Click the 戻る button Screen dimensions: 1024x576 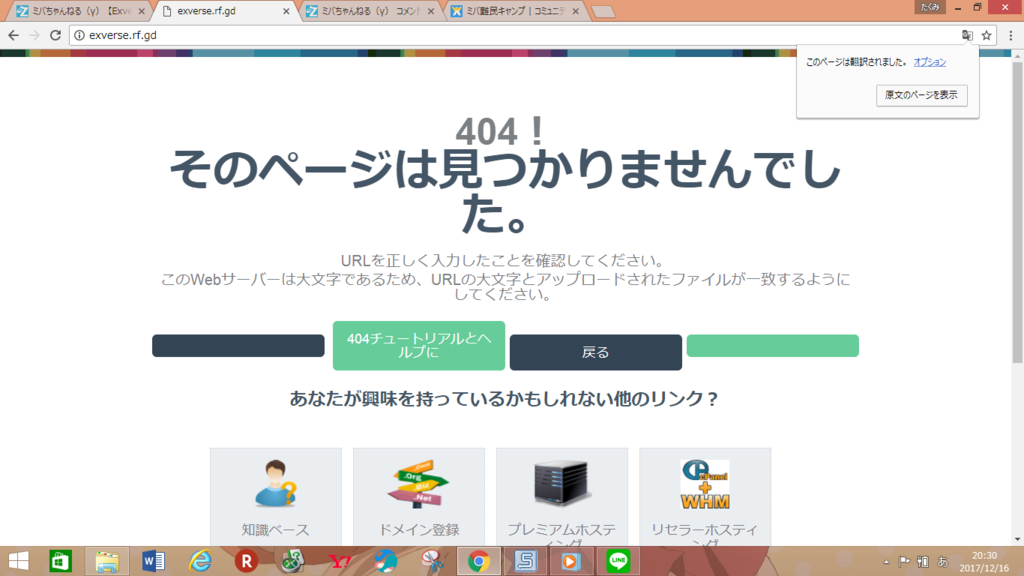pos(596,353)
